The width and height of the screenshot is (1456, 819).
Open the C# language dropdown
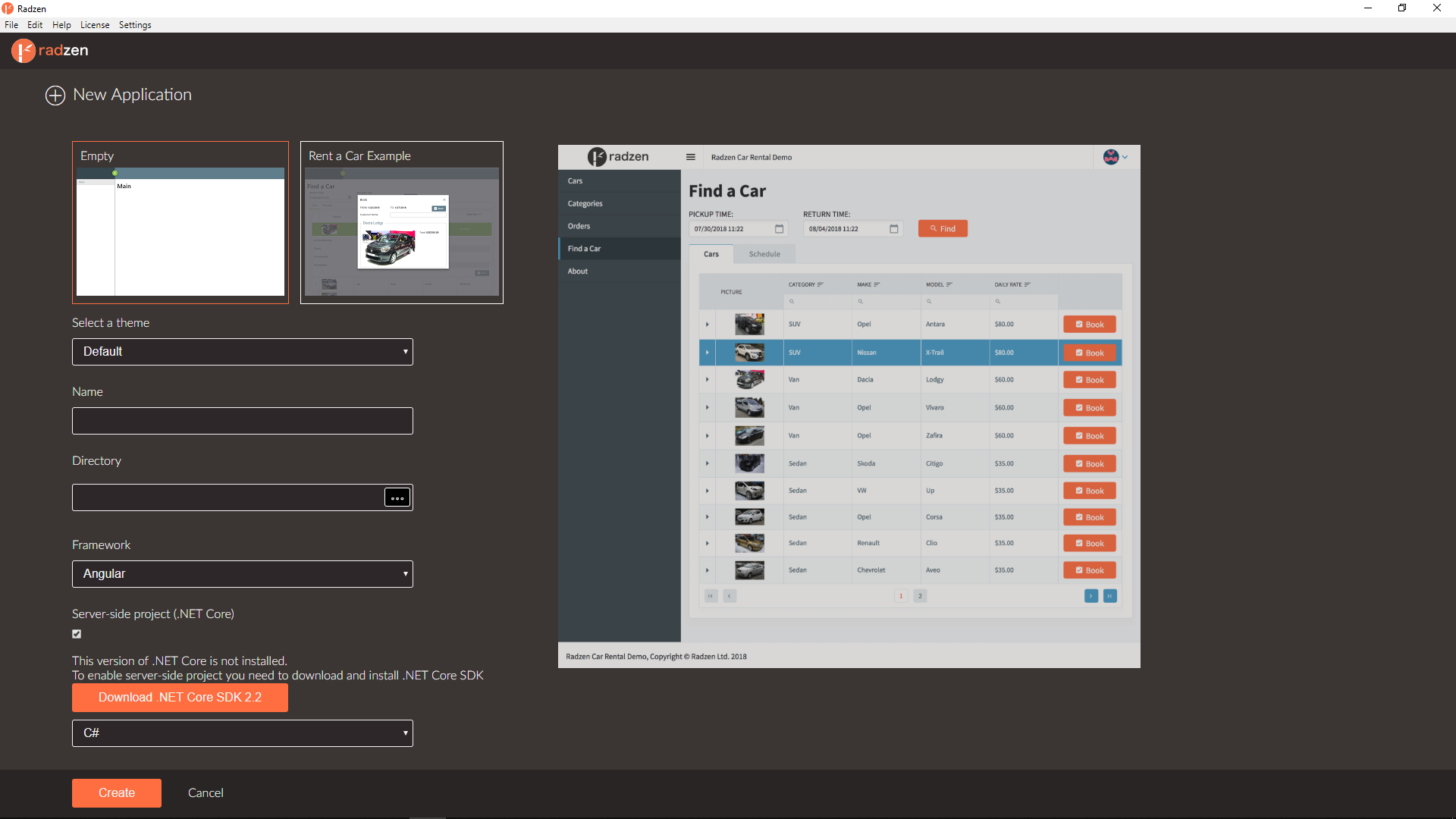pos(243,733)
